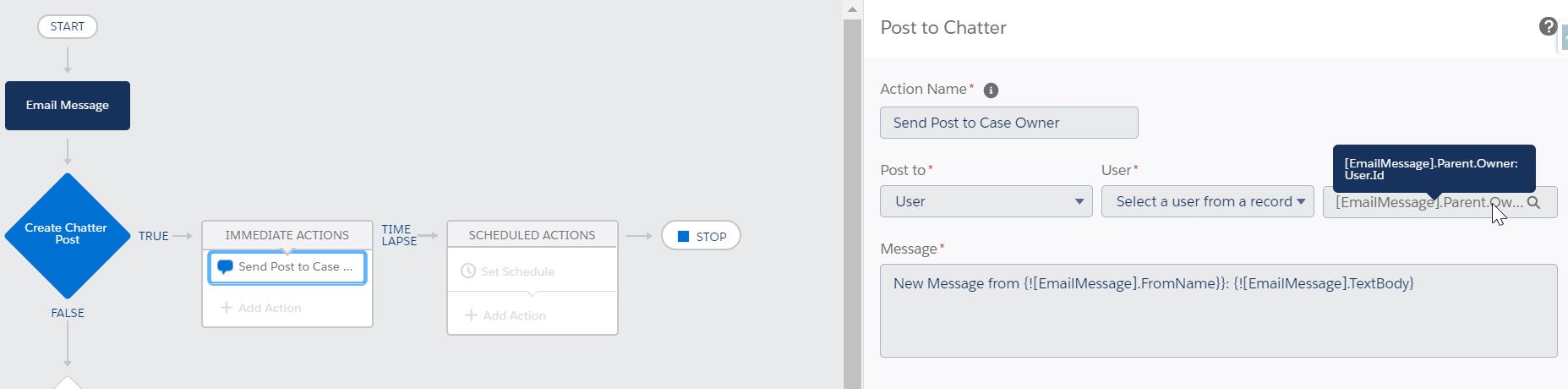Image resolution: width=1568 pixels, height=389 pixels.
Task: Click the plus icon under Immediate Actions
Action: (227, 308)
